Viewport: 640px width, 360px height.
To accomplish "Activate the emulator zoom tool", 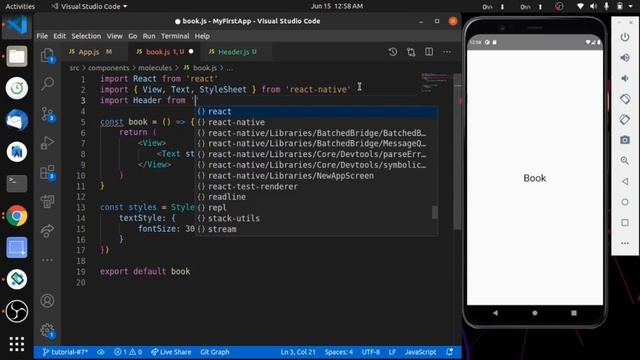I will pyautogui.click(x=625, y=160).
